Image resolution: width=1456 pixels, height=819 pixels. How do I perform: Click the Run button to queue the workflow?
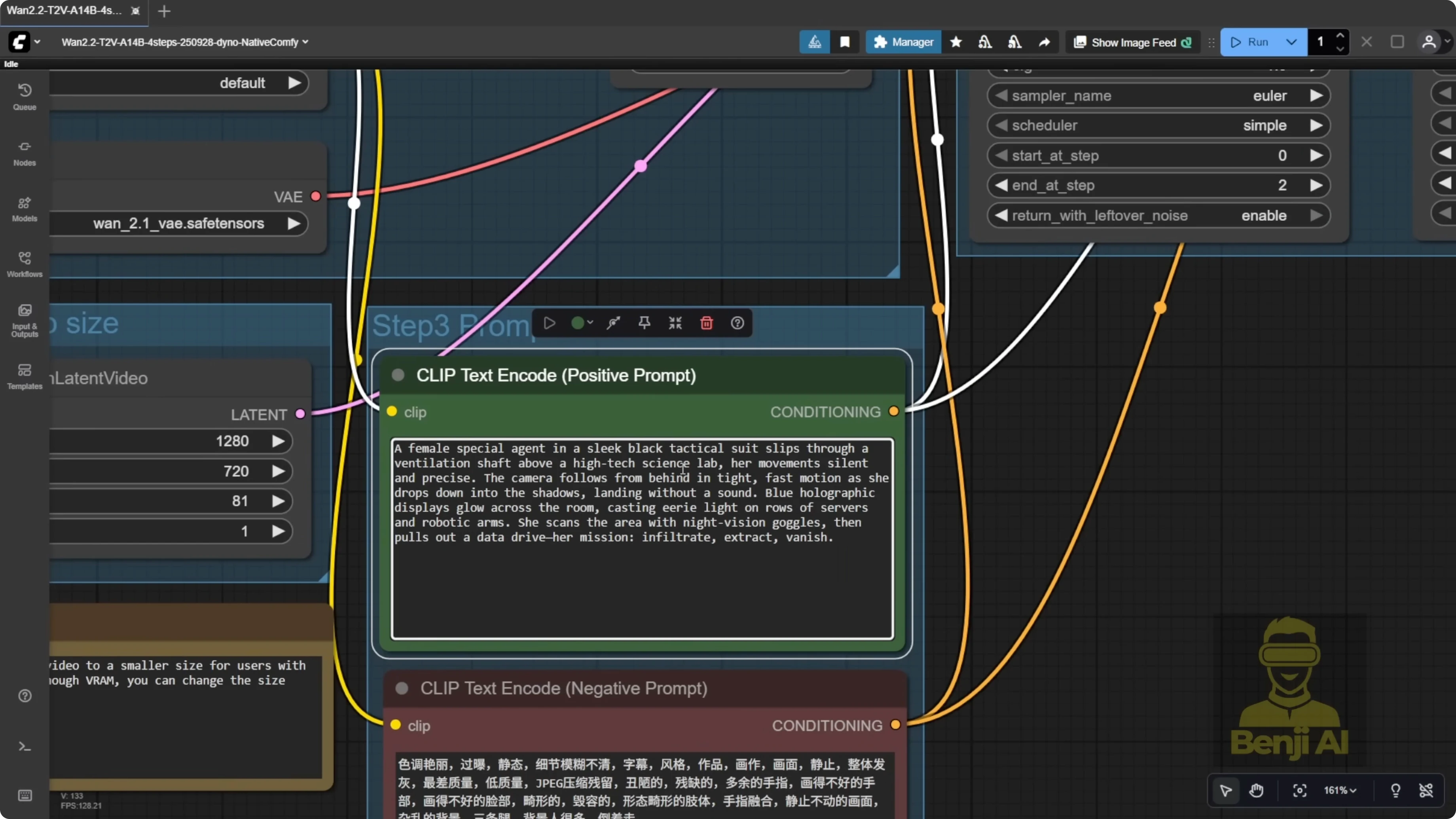1254,42
